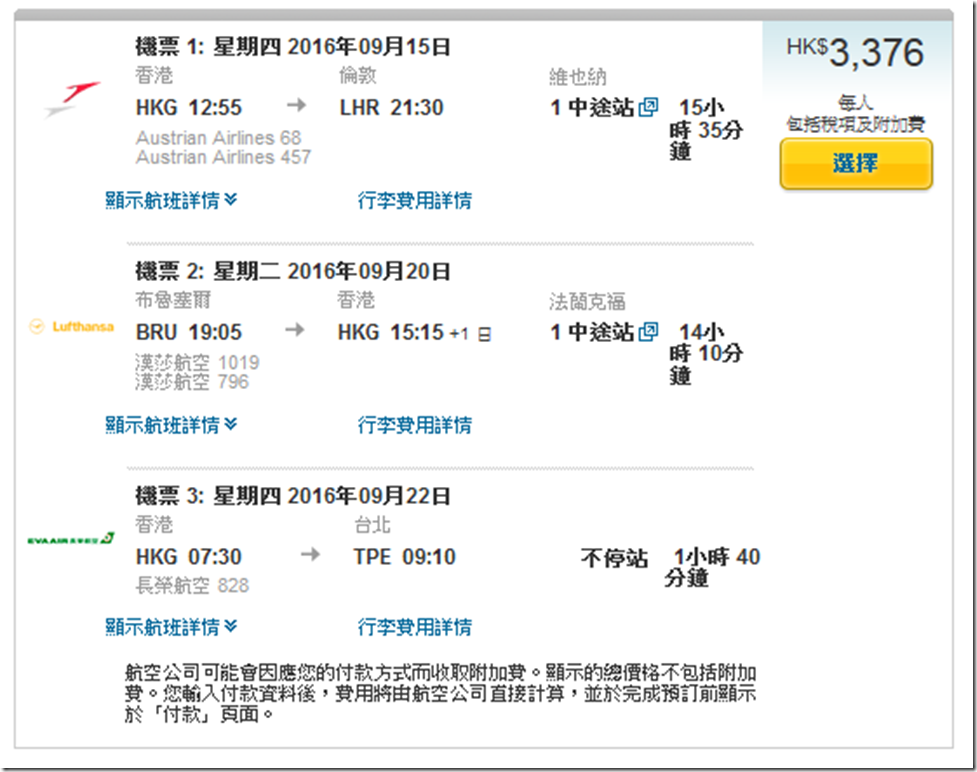Click the Austrian Airlines logo for ticket 1
This screenshot has width=977, height=772.
pos(70,100)
